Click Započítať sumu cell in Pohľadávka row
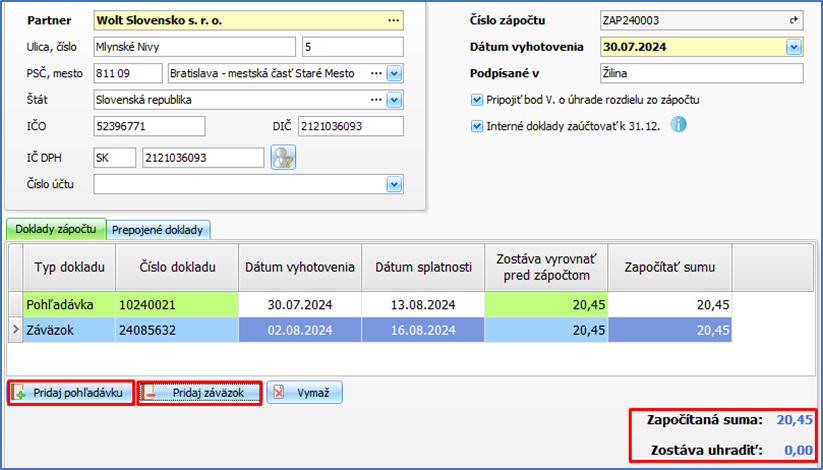The width and height of the screenshot is (823, 470). coord(669,305)
